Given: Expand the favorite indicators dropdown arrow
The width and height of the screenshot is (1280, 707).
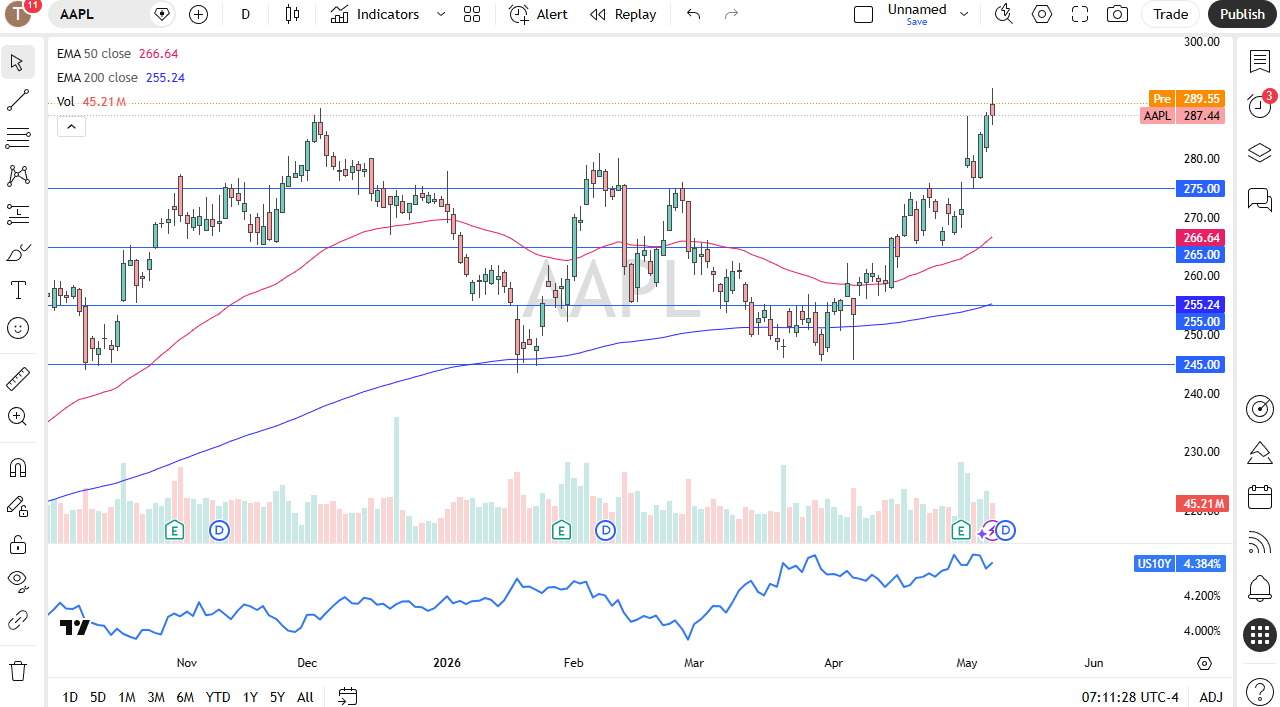Looking at the screenshot, I should (441, 14).
